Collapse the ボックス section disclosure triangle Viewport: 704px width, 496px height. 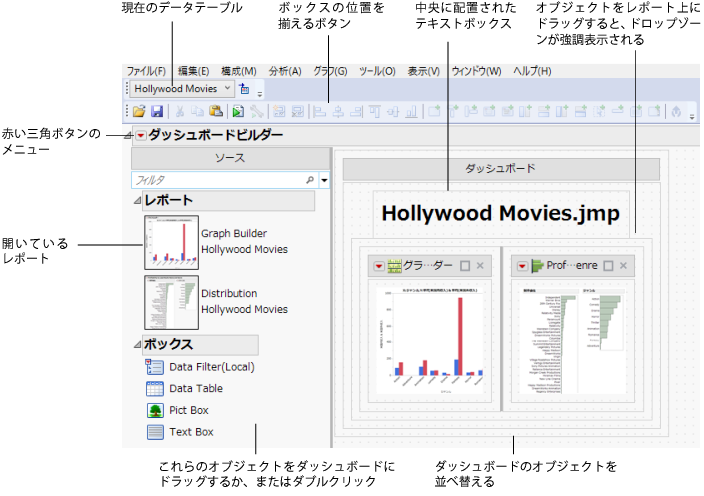coord(138,345)
